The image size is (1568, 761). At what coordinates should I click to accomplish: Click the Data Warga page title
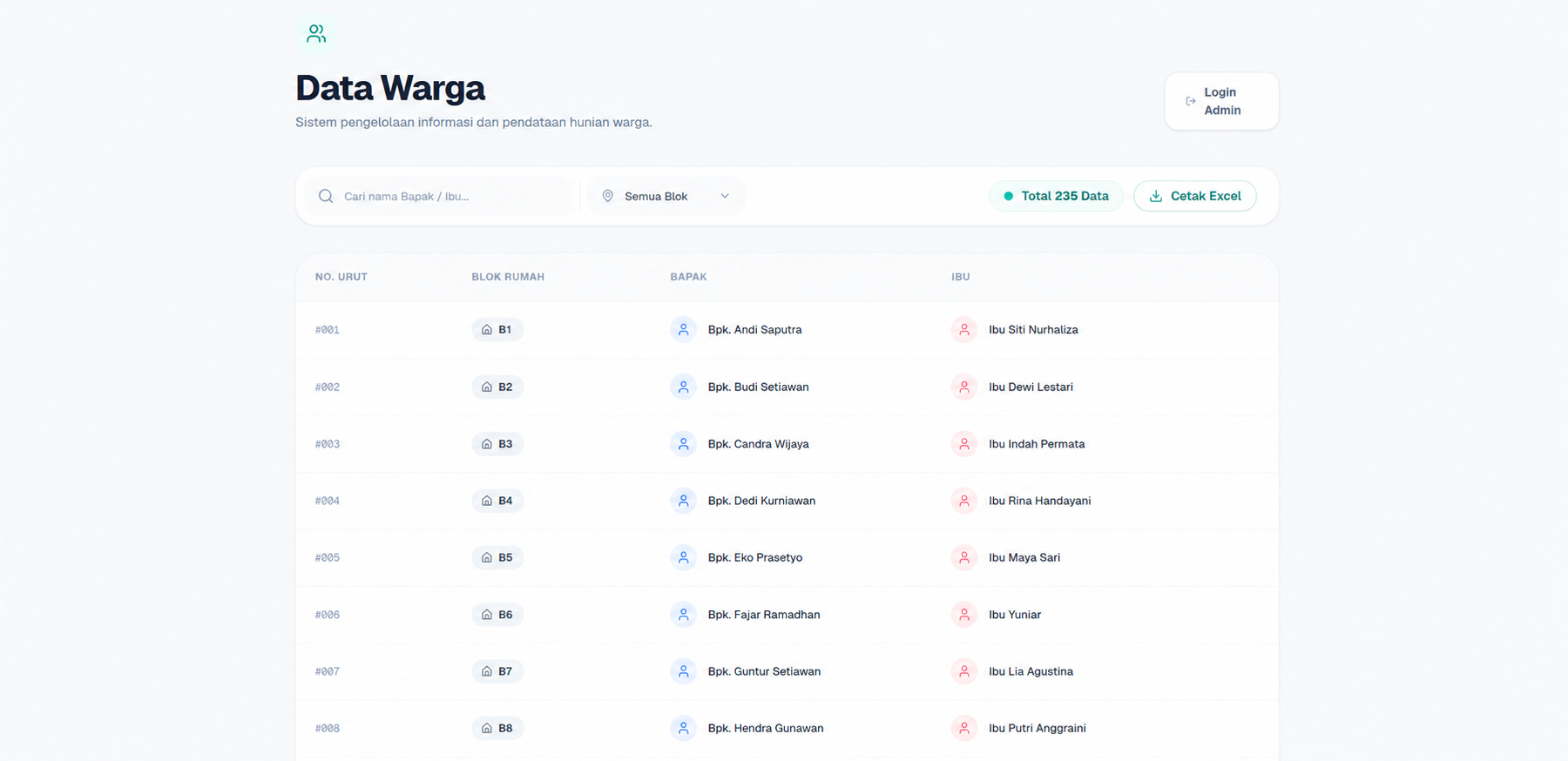pos(390,88)
